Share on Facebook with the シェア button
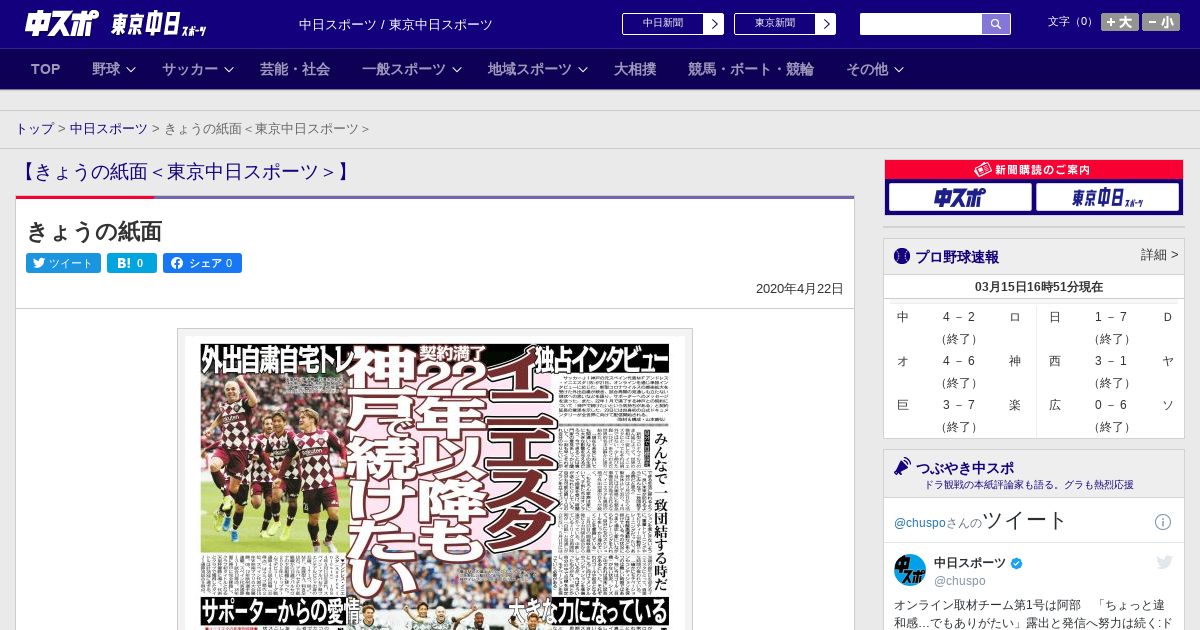Image resolution: width=1200 pixels, height=630 pixels. click(x=202, y=263)
